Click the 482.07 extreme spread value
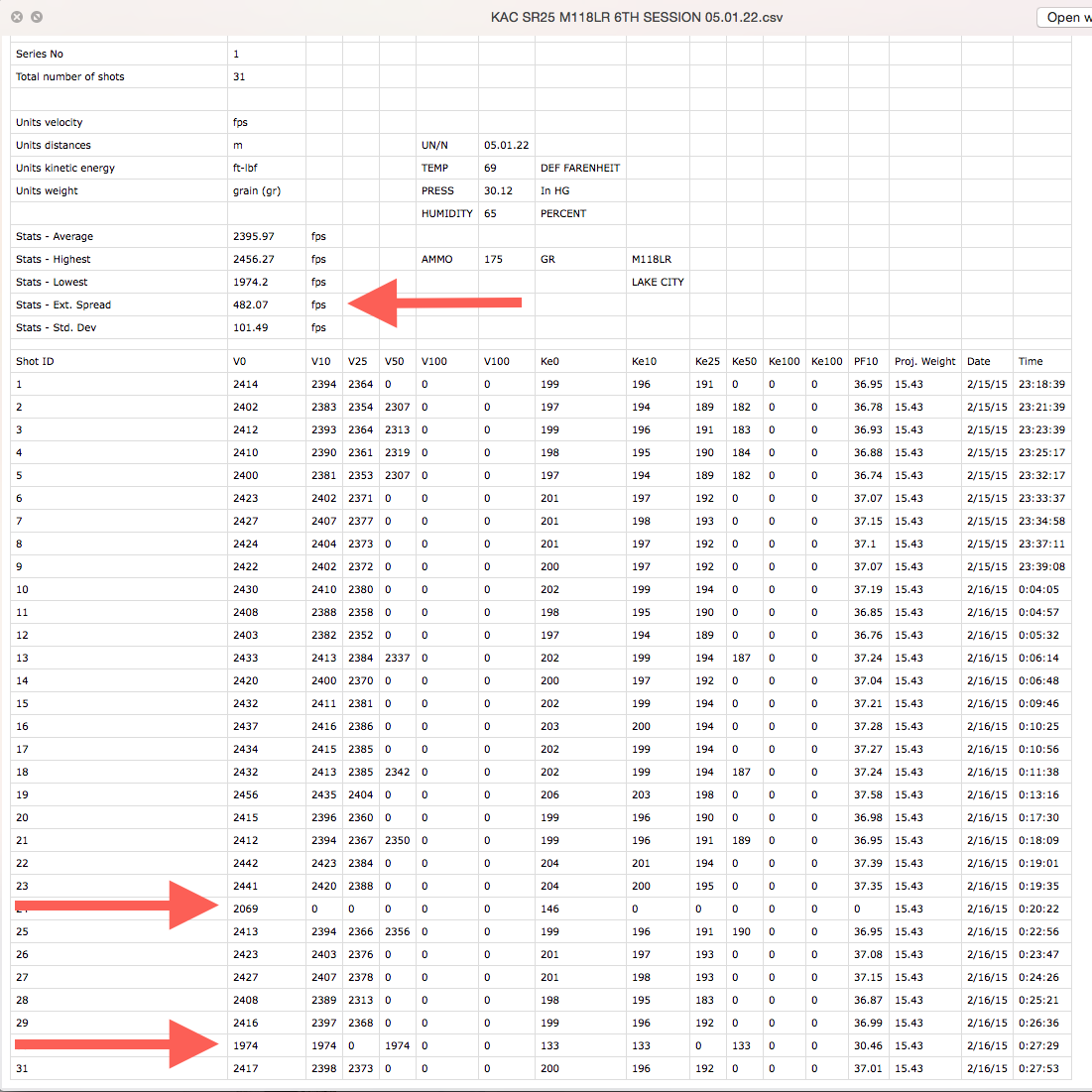Image resolution: width=1092 pixels, height=1092 pixels. click(x=250, y=304)
